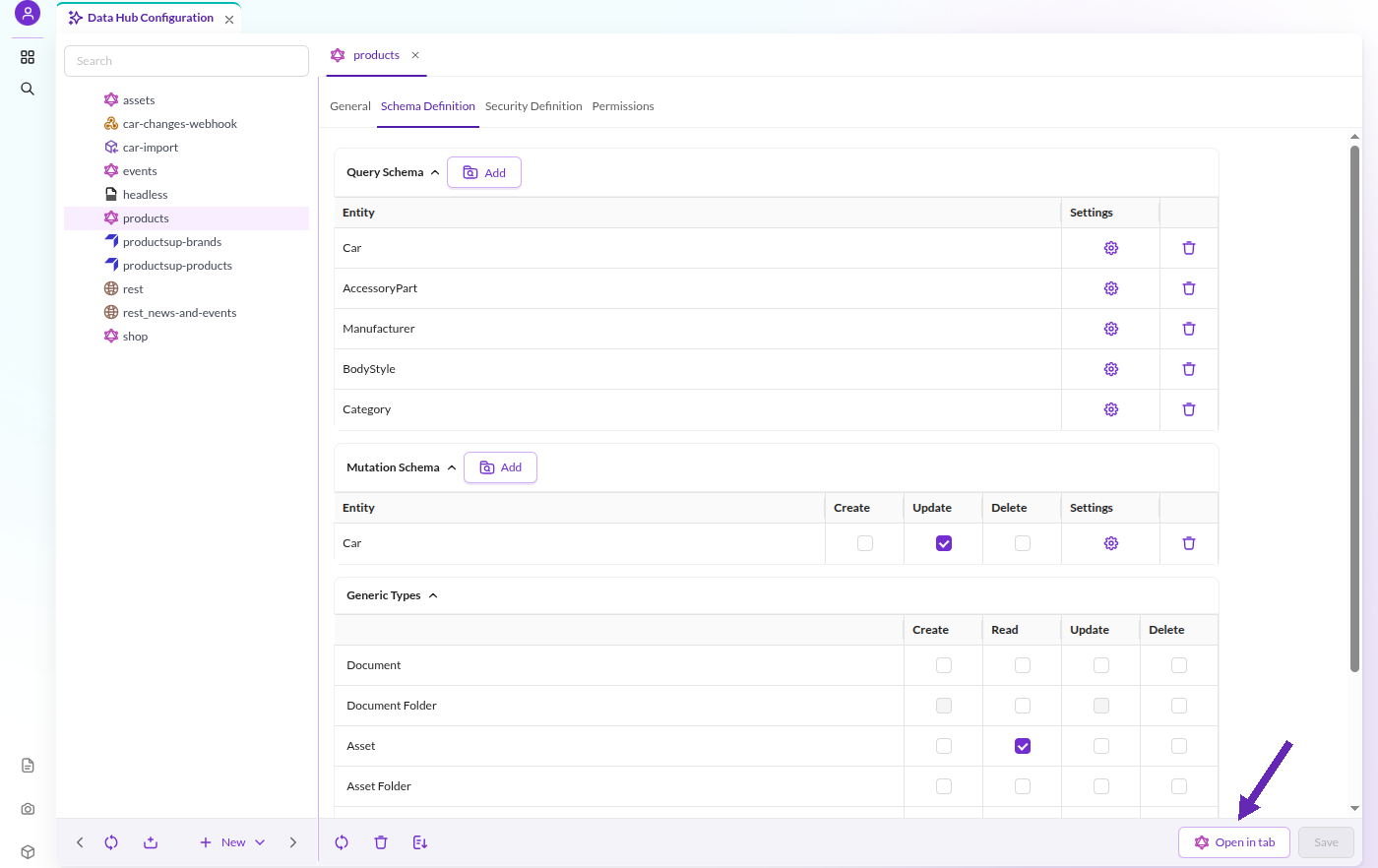The width and height of the screenshot is (1378, 868).
Task: Go to next page with right chevron
Action: 292,842
